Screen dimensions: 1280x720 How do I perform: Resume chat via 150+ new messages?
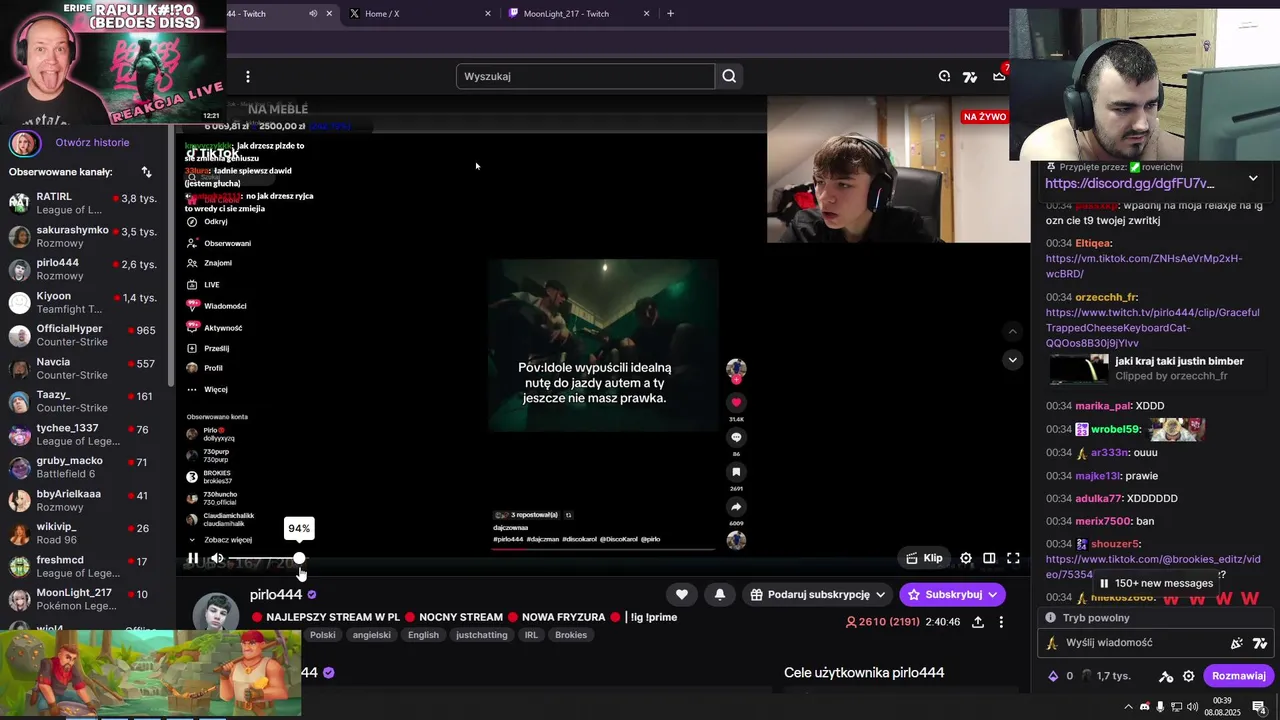[1154, 583]
